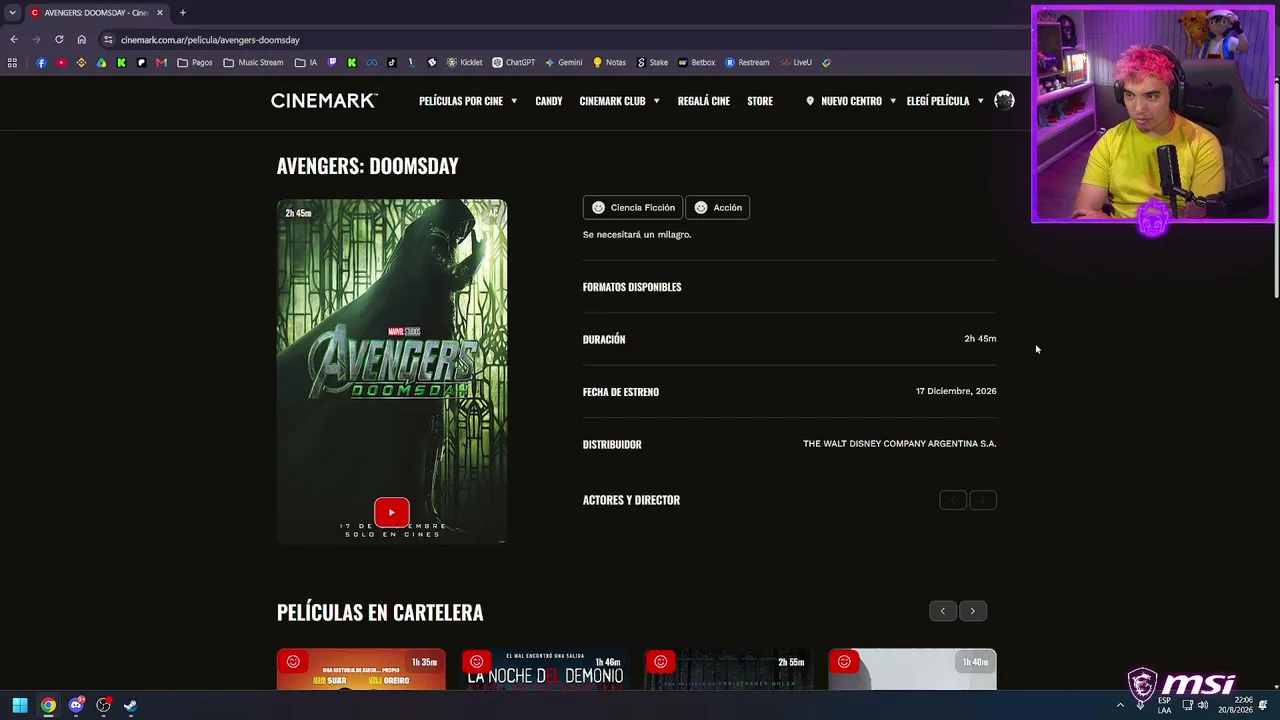
Task: Play the Avengers: Doomsday trailer
Action: click(x=391, y=512)
